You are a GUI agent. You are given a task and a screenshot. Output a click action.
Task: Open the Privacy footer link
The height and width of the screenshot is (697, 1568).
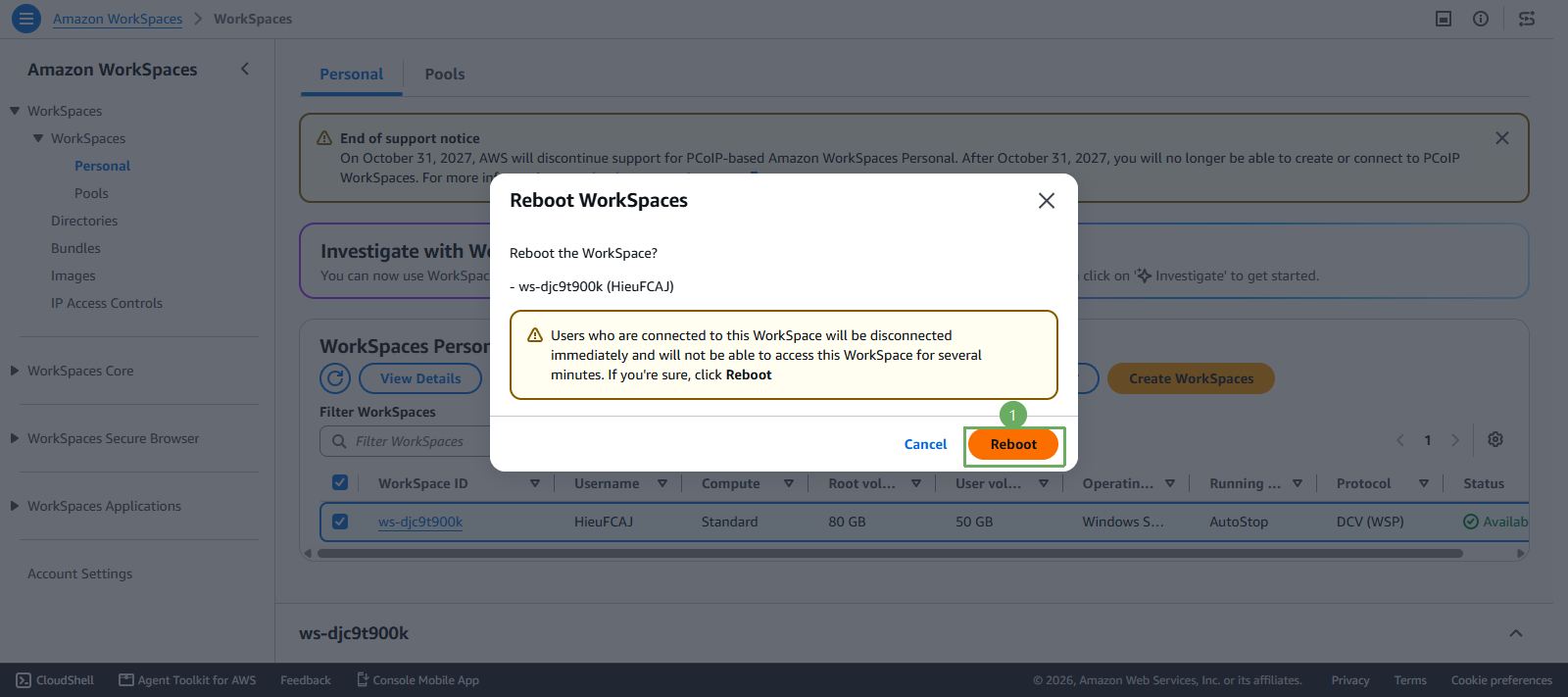pyautogui.click(x=1350, y=680)
